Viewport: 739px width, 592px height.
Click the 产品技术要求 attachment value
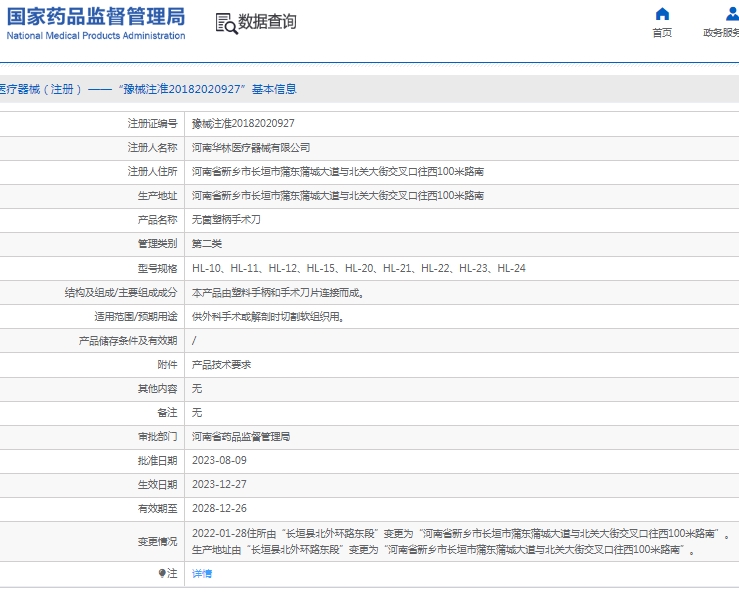click(222, 365)
